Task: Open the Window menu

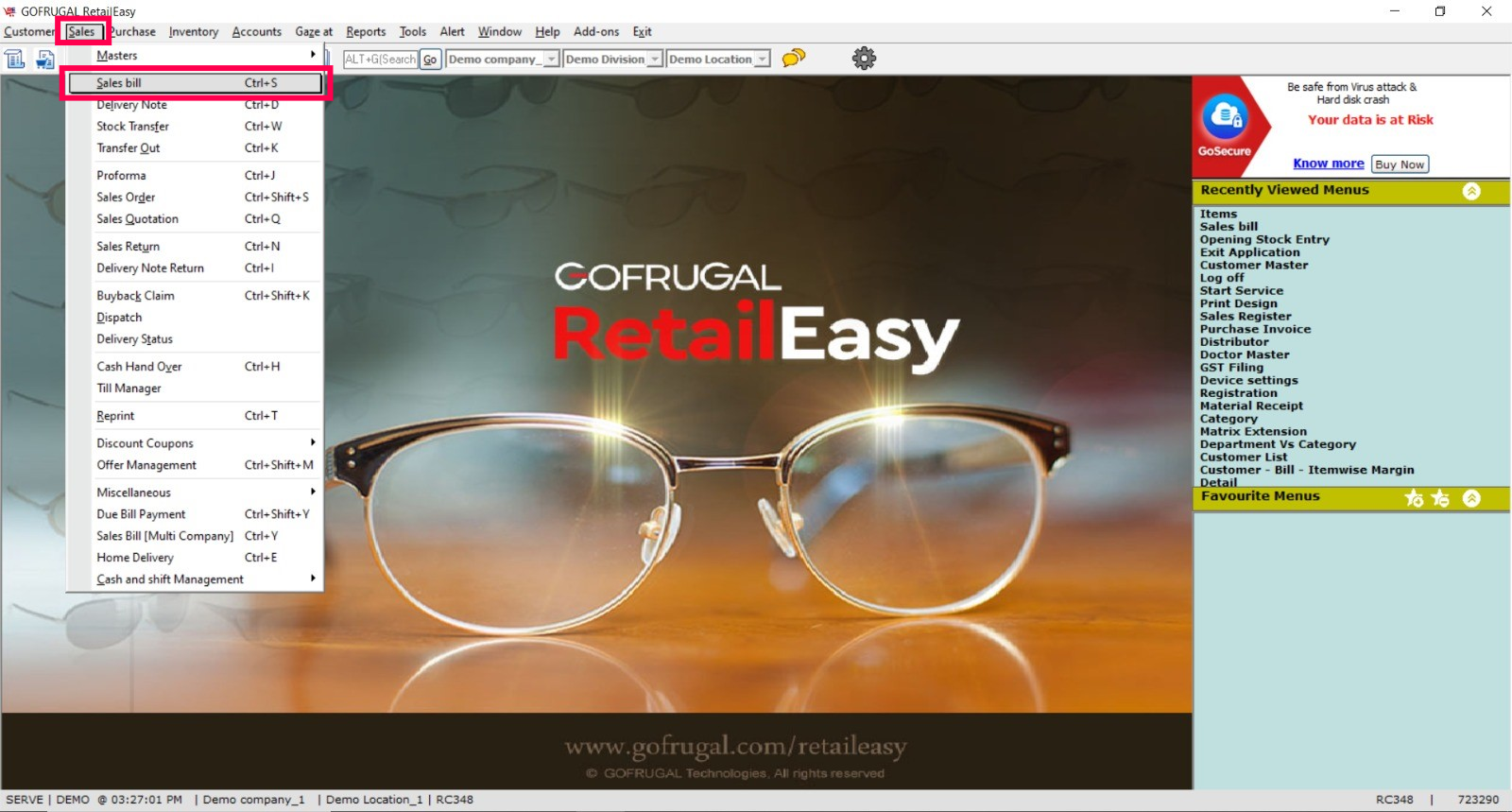Action: click(500, 31)
